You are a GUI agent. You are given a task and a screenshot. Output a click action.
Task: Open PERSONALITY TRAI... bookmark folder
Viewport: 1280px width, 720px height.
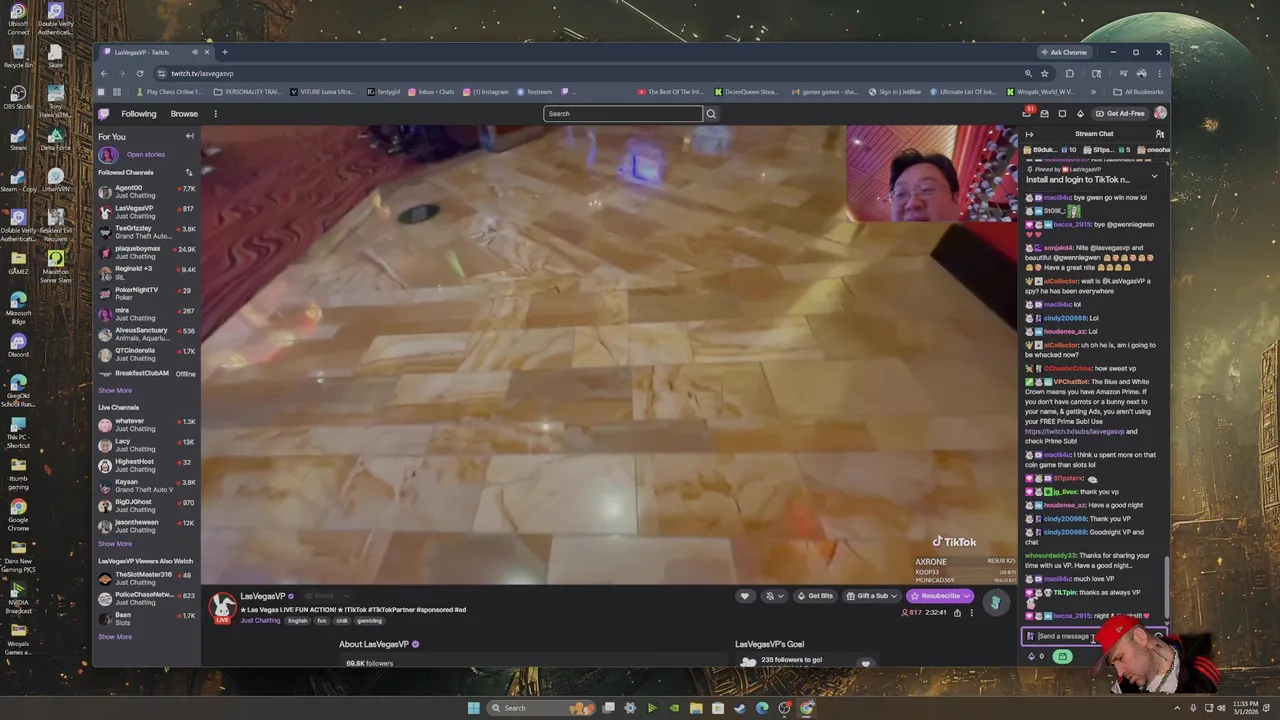(x=248, y=92)
